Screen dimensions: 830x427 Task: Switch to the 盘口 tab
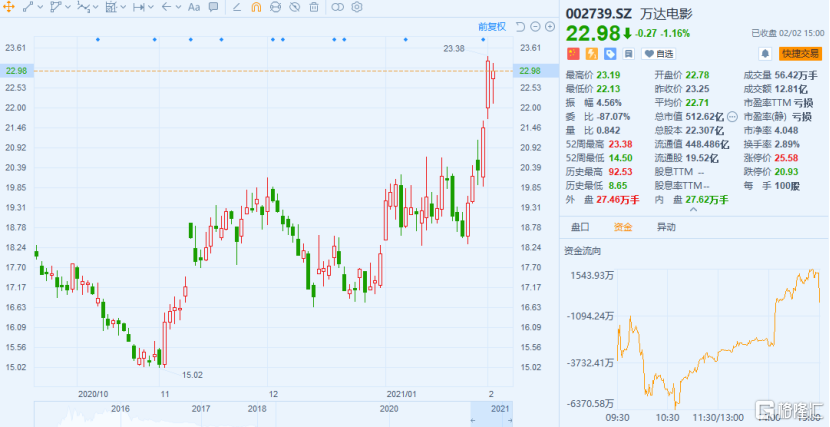point(581,227)
